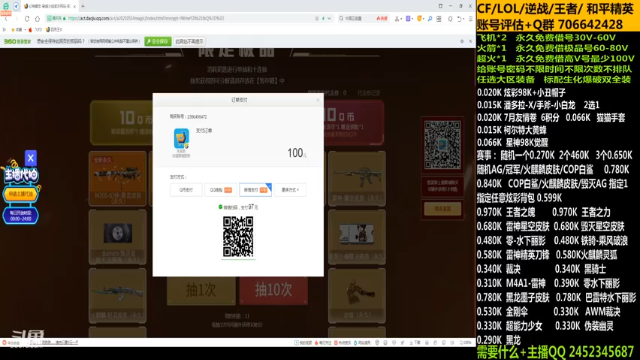This screenshot has height=360, width=640.
Task: Click the red Q币 purchase card
Action: pyautogui.click(x=353, y=123)
